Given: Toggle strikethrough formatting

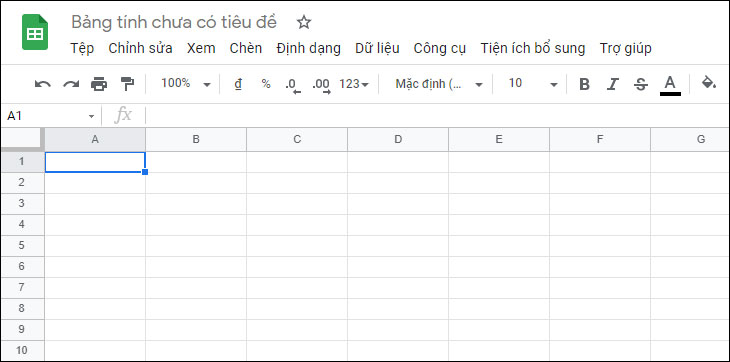Looking at the screenshot, I should (x=641, y=84).
